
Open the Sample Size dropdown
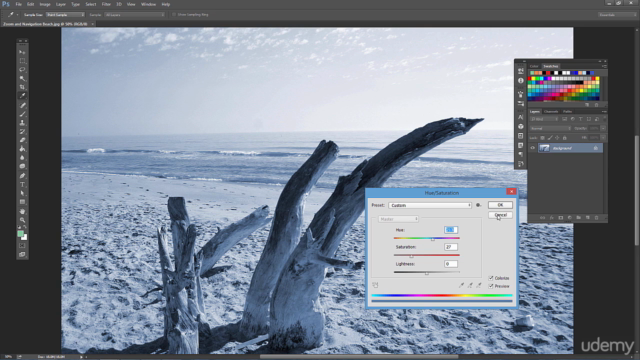pyautogui.click(x=65, y=15)
